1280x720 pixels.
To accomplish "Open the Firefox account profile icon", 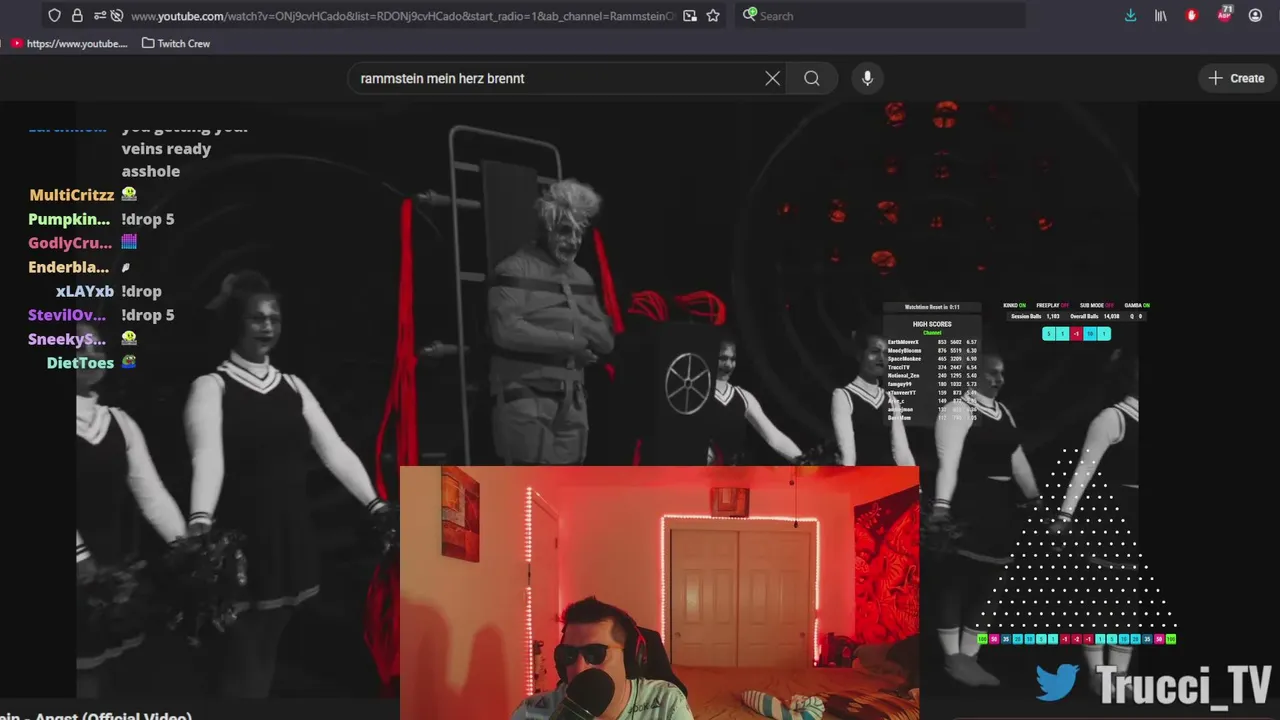I will tap(1255, 16).
